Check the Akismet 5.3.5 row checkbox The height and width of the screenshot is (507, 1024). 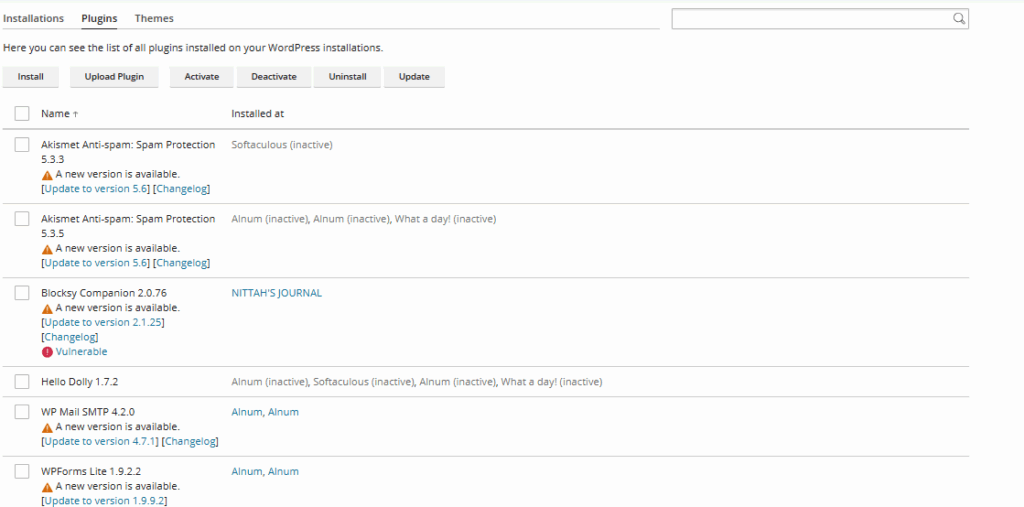point(22,219)
